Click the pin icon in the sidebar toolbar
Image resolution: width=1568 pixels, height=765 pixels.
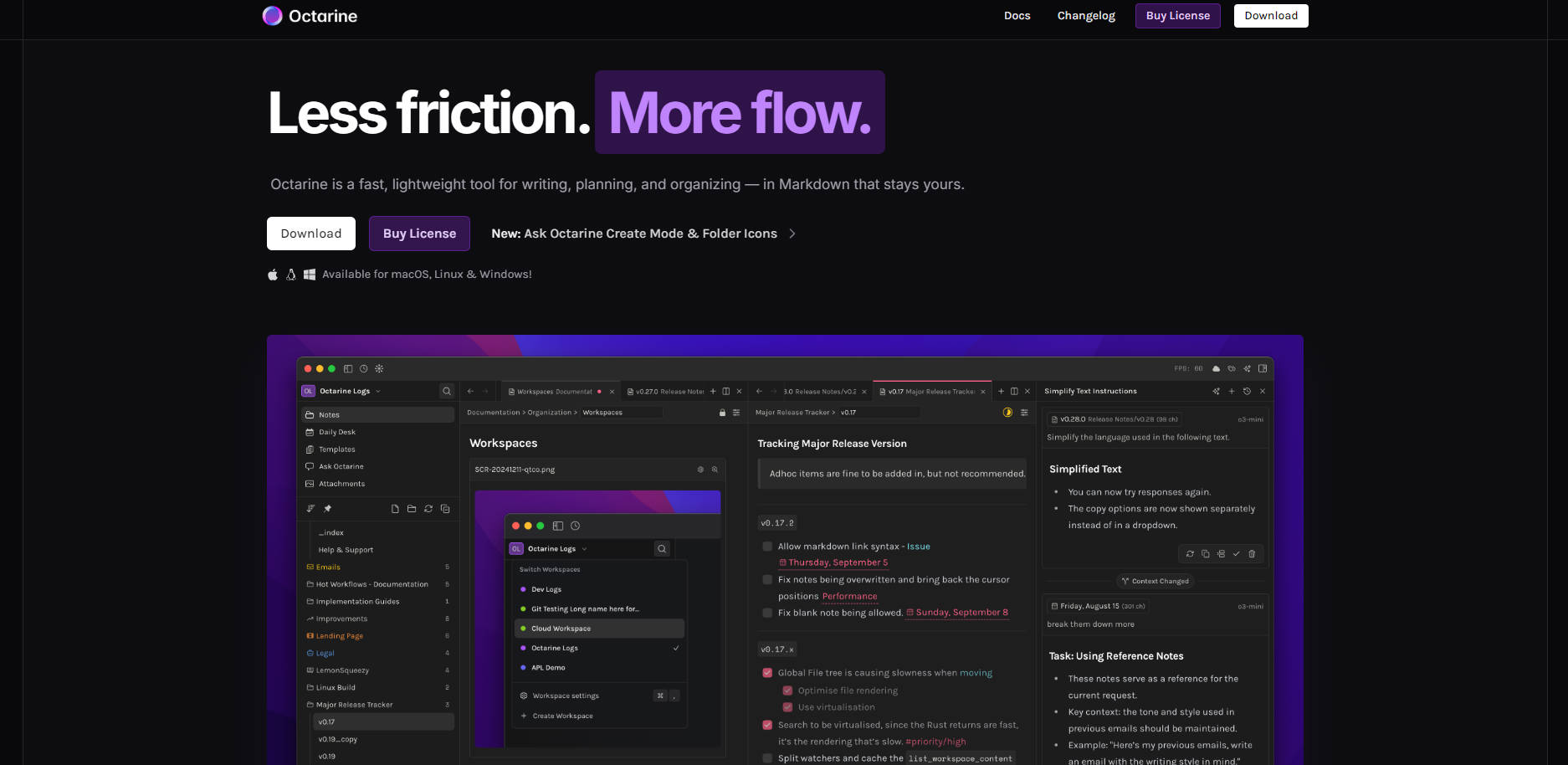[x=328, y=509]
